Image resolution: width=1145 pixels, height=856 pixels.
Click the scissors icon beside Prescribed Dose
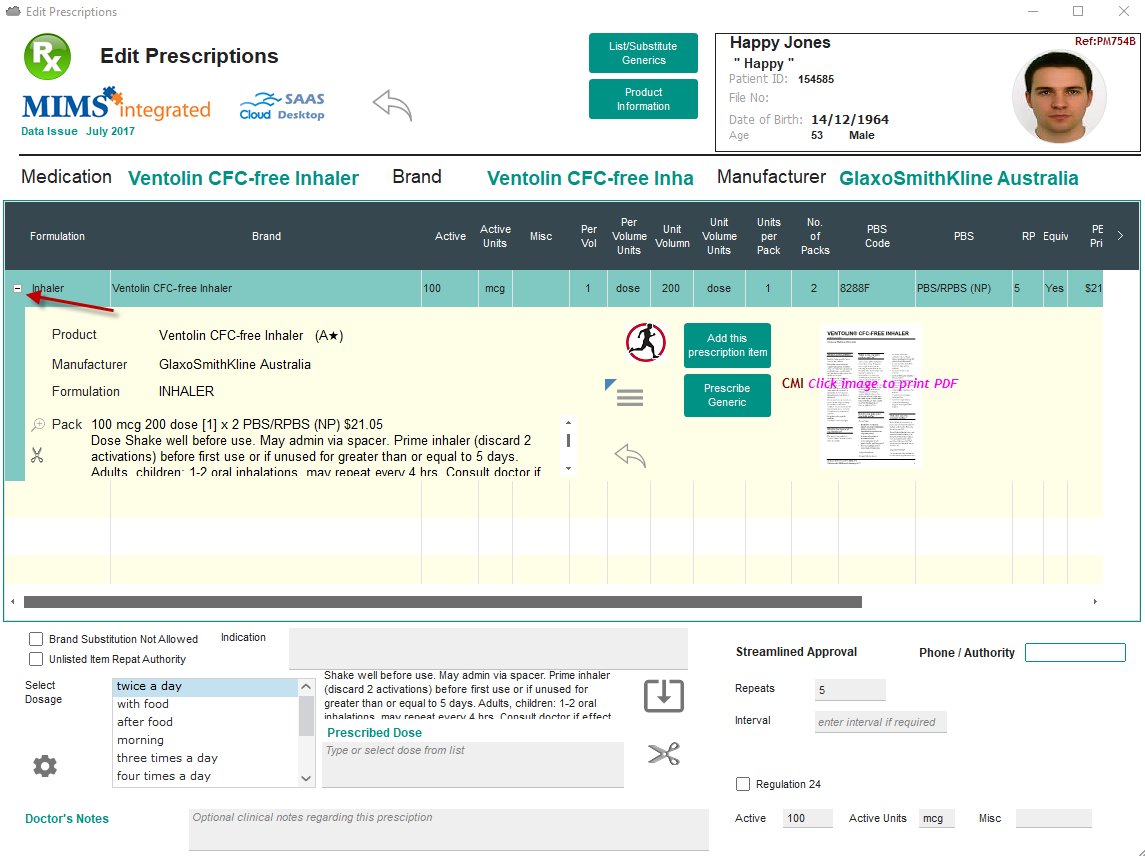(x=664, y=754)
